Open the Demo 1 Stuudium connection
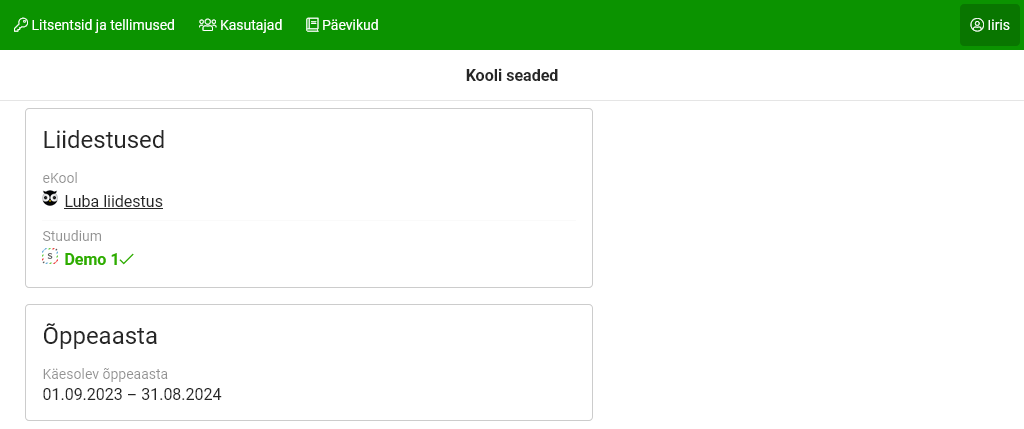The image size is (1024, 429). pyautogui.click(x=91, y=259)
